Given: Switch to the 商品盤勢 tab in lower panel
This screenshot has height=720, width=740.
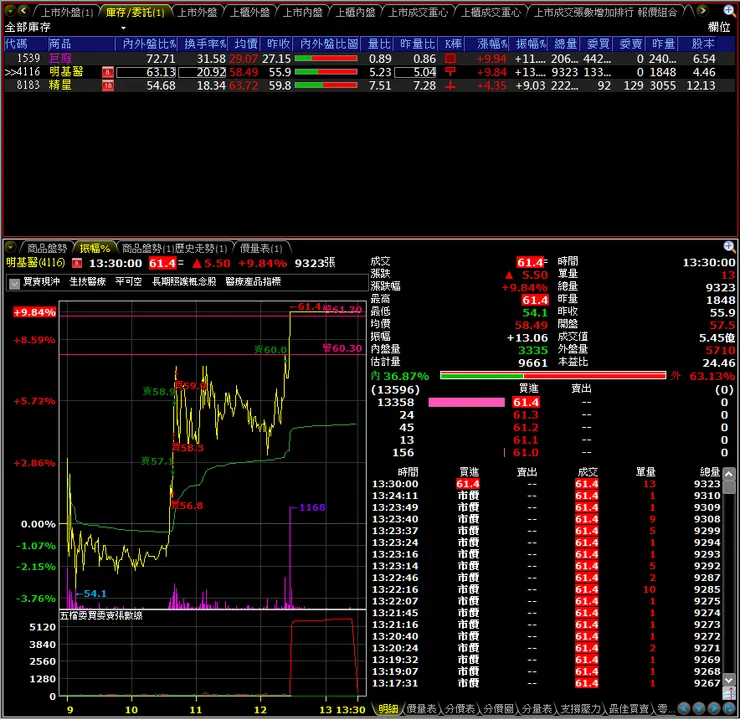Looking at the screenshot, I should click(46, 248).
